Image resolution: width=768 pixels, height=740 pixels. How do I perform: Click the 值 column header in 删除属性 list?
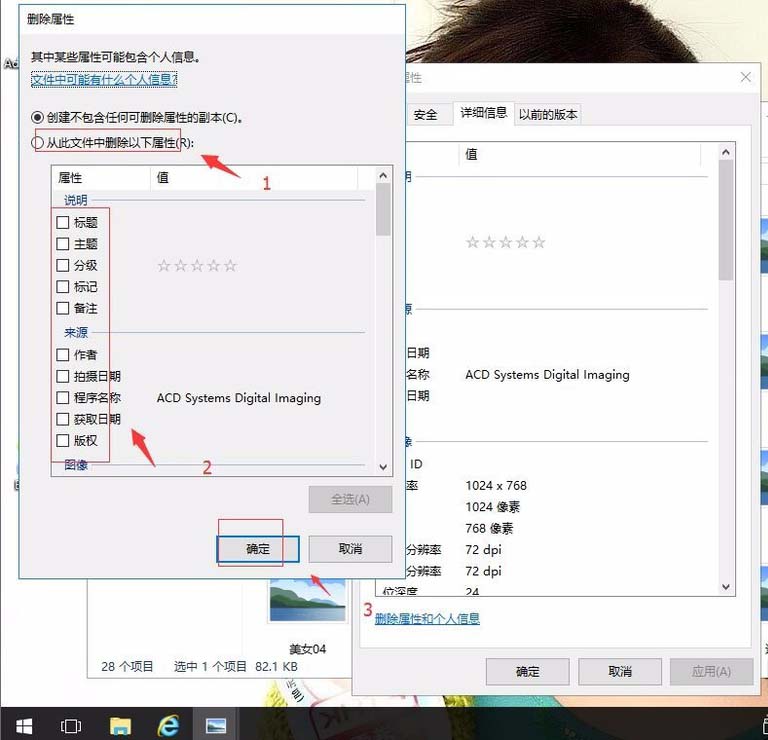click(x=254, y=177)
